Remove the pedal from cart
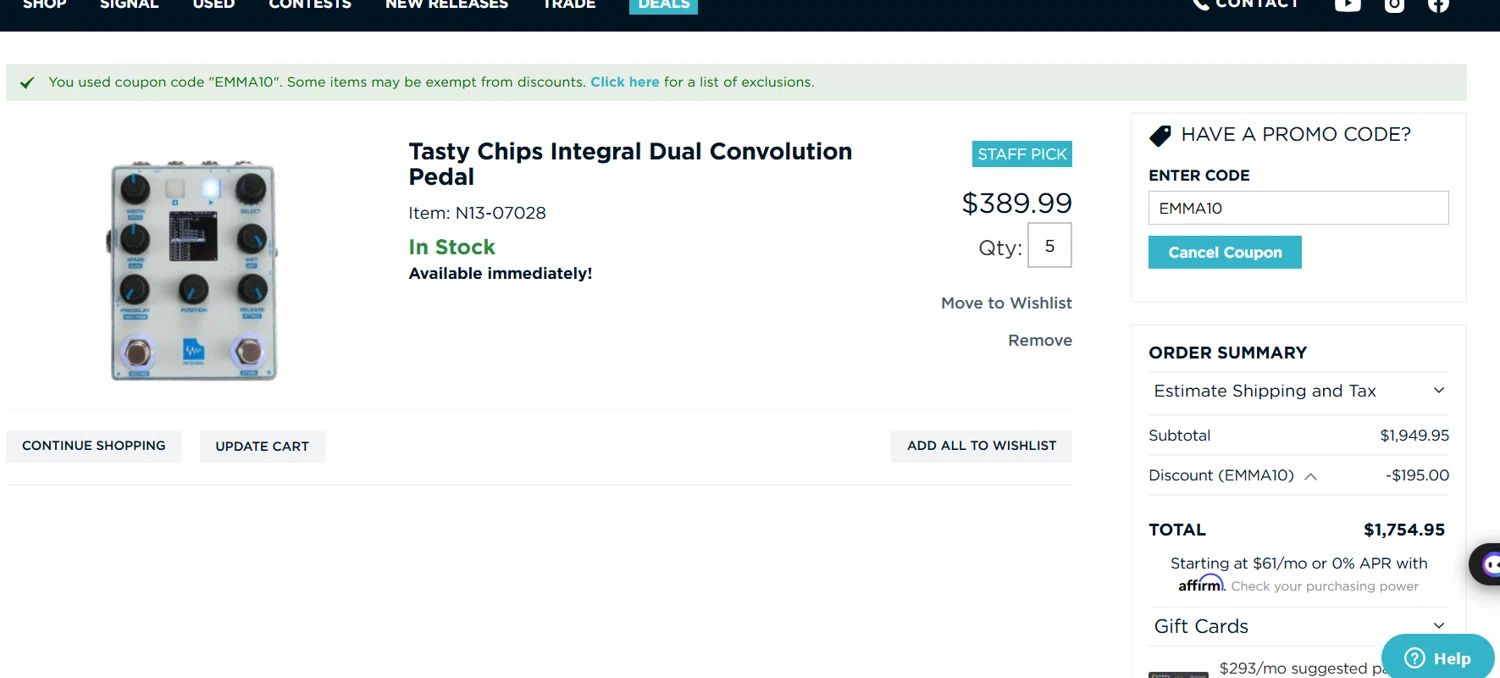 click(1039, 340)
